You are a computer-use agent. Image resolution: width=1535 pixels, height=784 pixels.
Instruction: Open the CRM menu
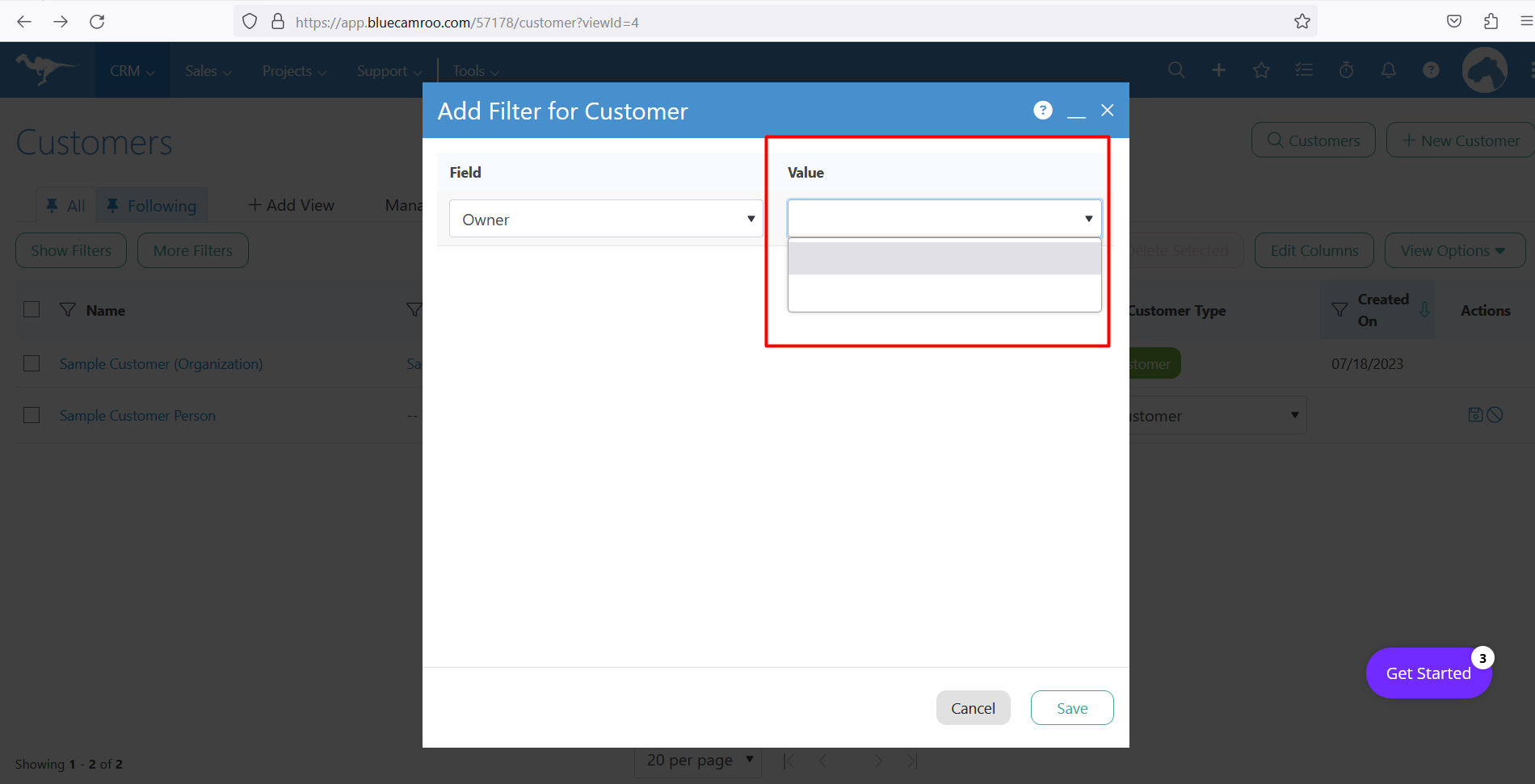(x=132, y=70)
